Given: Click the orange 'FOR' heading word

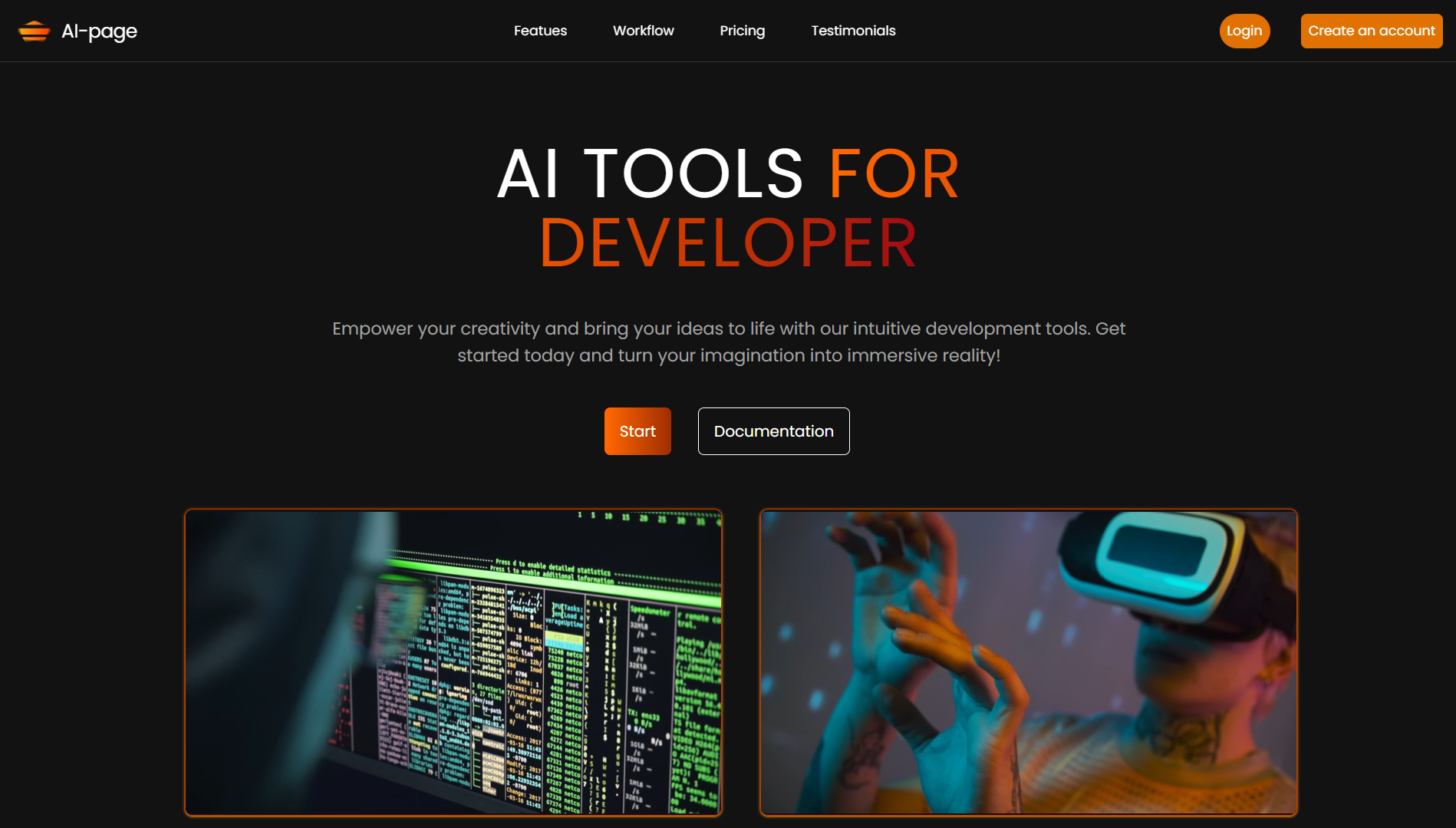Looking at the screenshot, I should [x=894, y=173].
